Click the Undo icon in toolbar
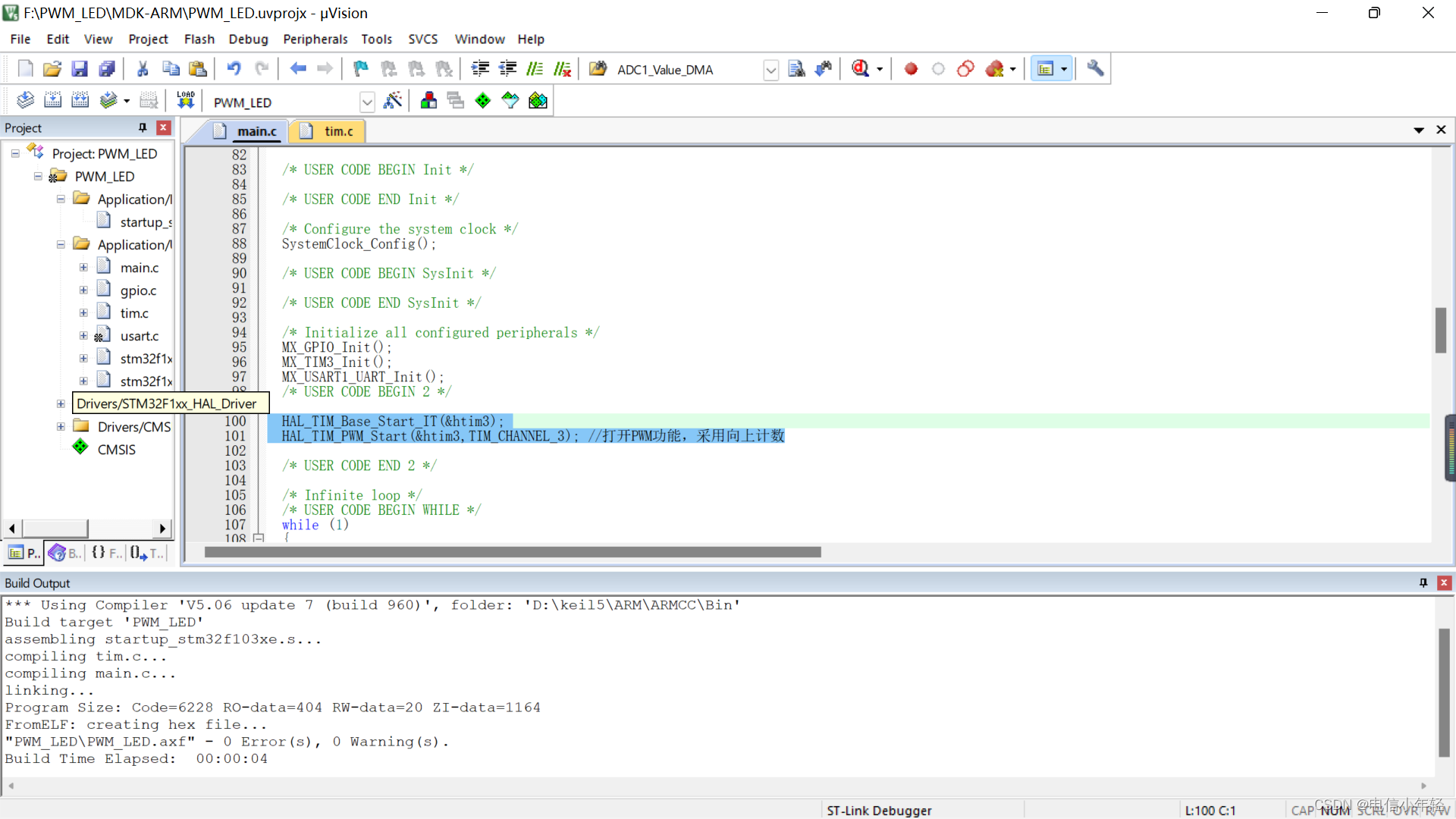This screenshot has width=1456, height=819. [x=234, y=69]
